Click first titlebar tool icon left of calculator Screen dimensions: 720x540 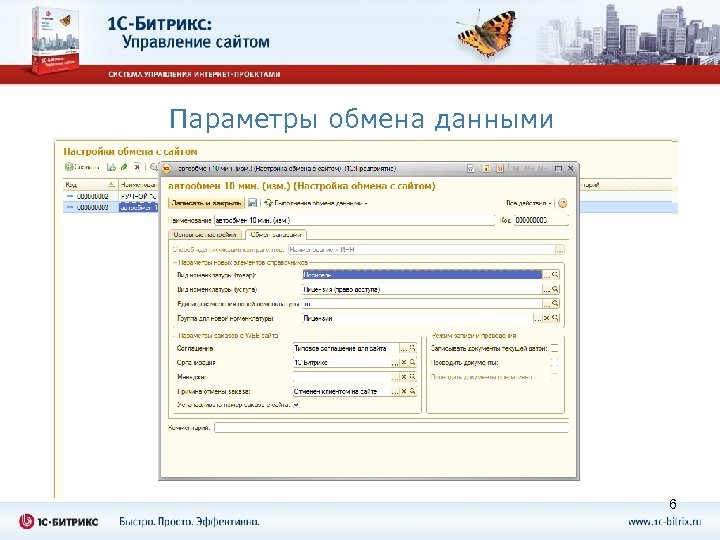tap(470, 169)
